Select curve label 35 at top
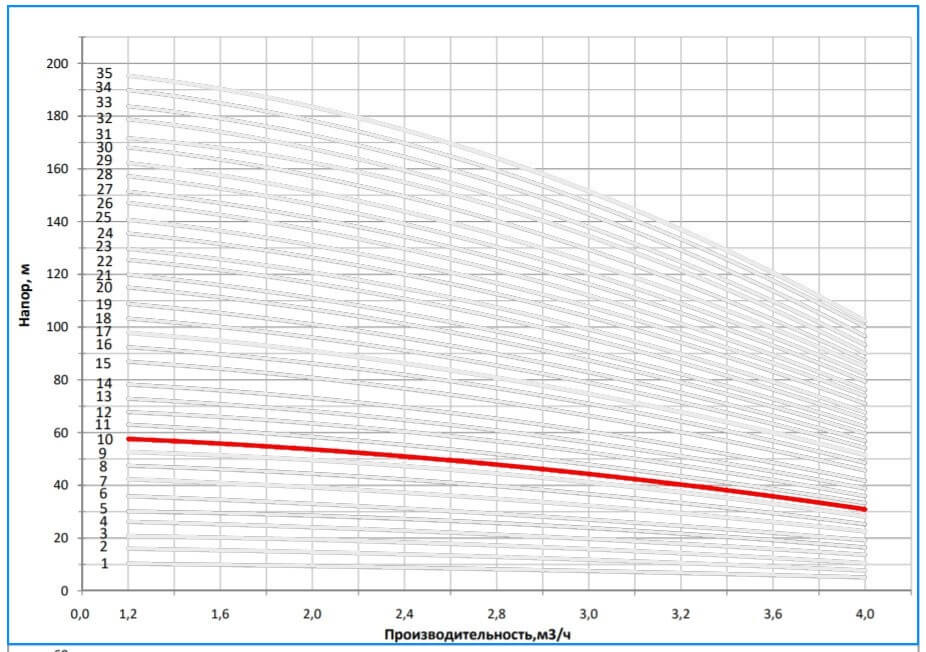Image resolution: width=926 pixels, height=652 pixels. point(104,73)
